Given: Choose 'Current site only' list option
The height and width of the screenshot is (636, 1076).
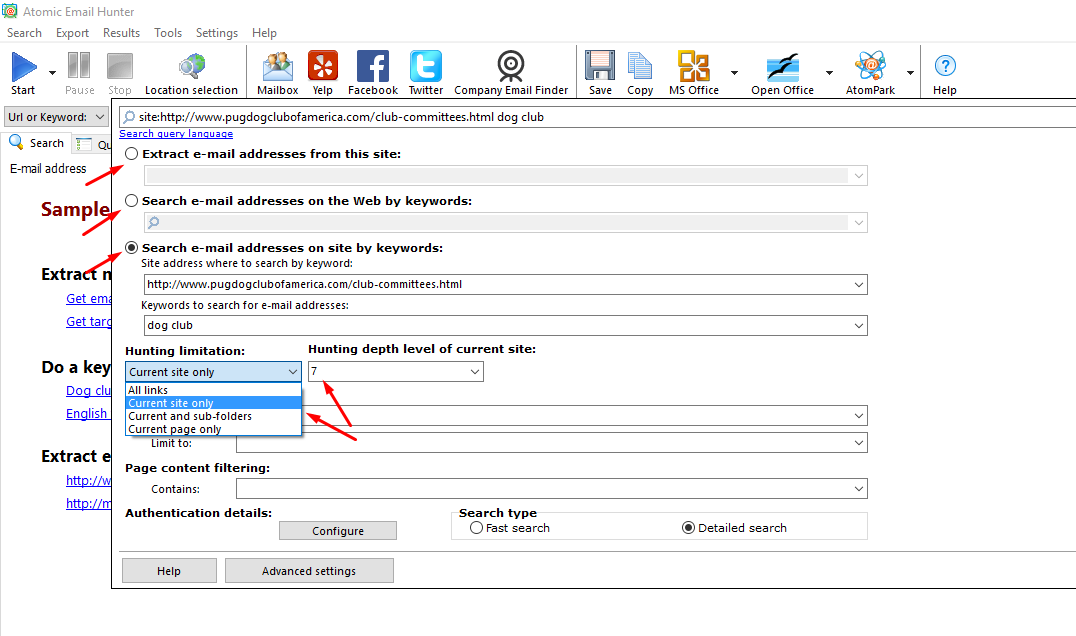Looking at the screenshot, I should click(x=213, y=403).
